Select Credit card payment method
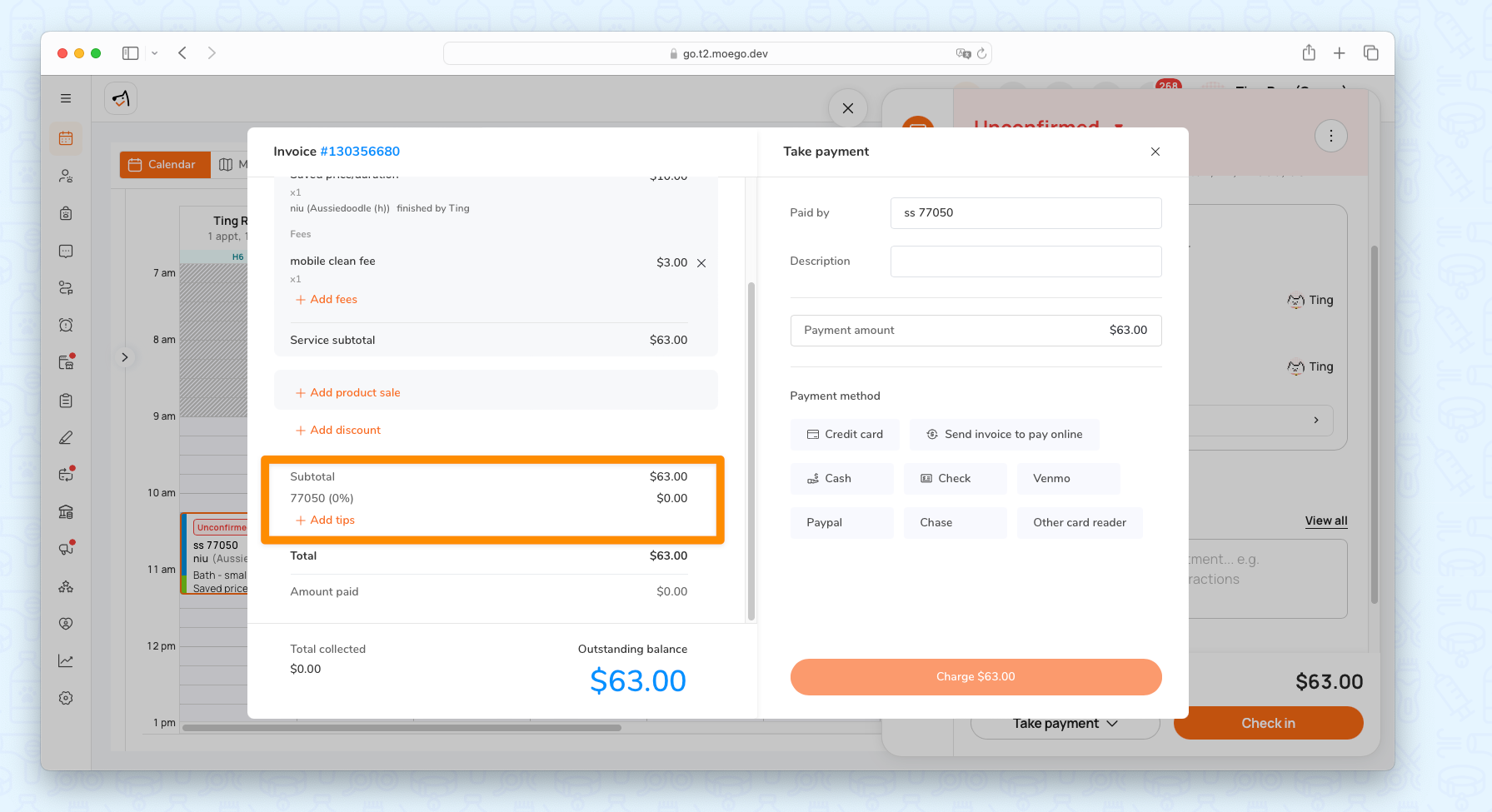The height and width of the screenshot is (812, 1492). coord(845,435)
